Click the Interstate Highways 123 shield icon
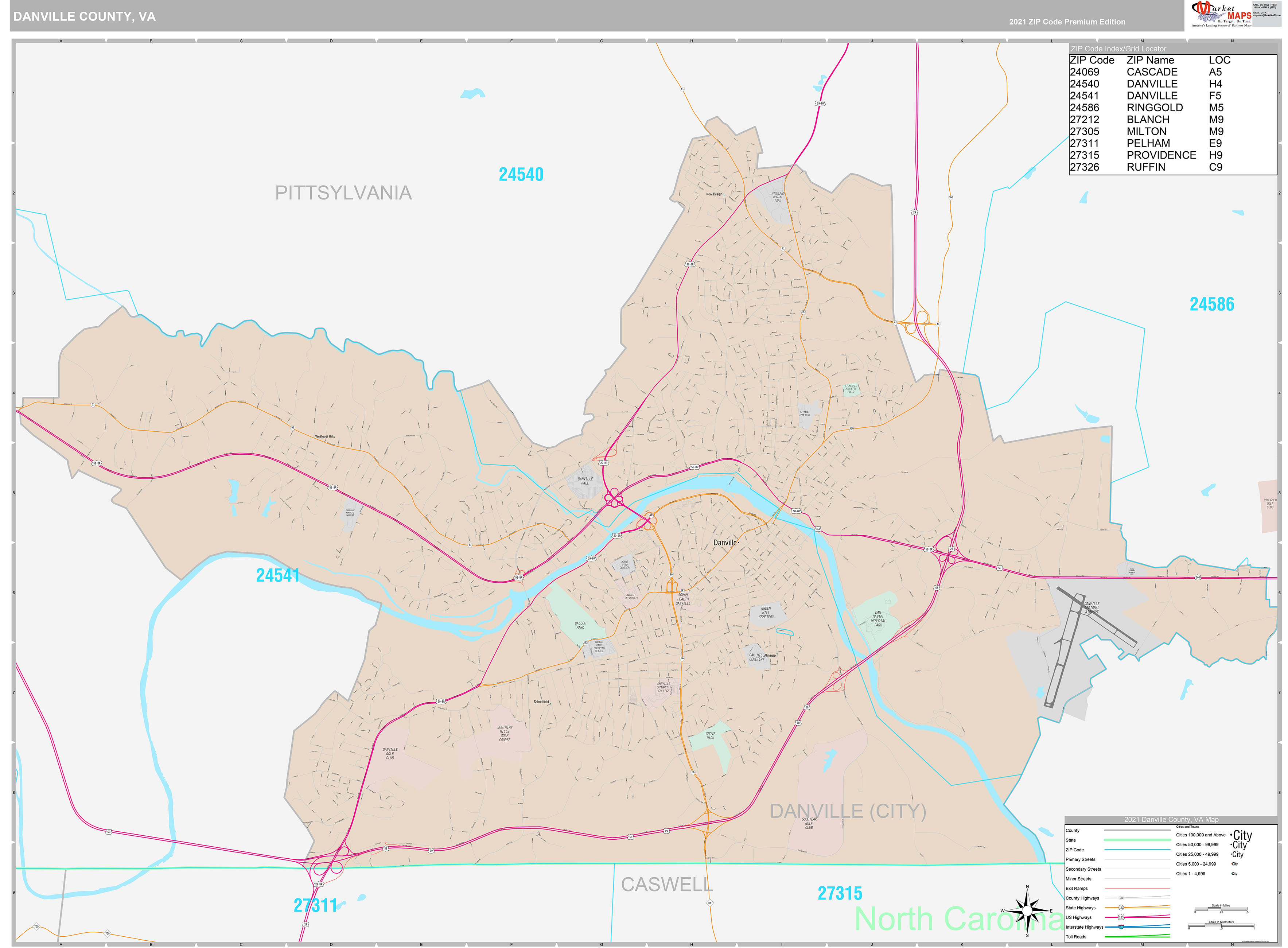1288x948 pixels. [1121, 927]
